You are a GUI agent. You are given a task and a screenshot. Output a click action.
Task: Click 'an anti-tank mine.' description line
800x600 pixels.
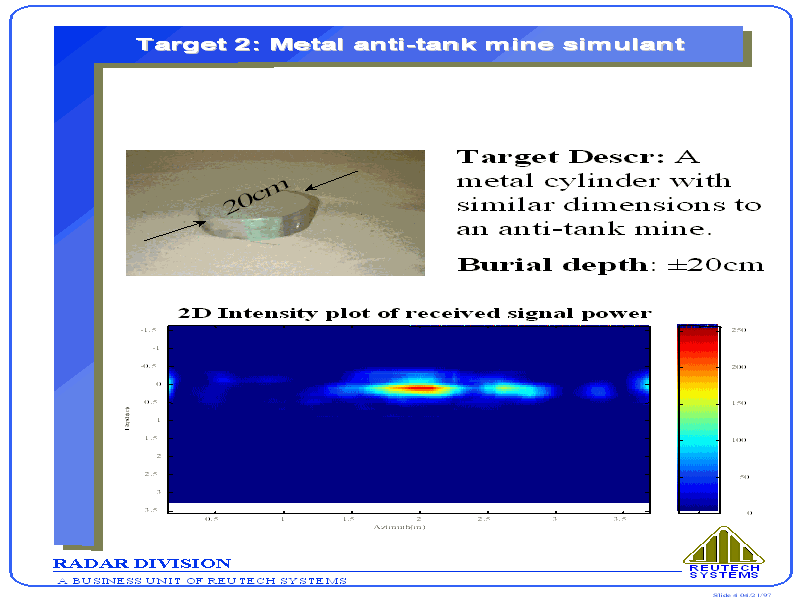click(584, 229)
